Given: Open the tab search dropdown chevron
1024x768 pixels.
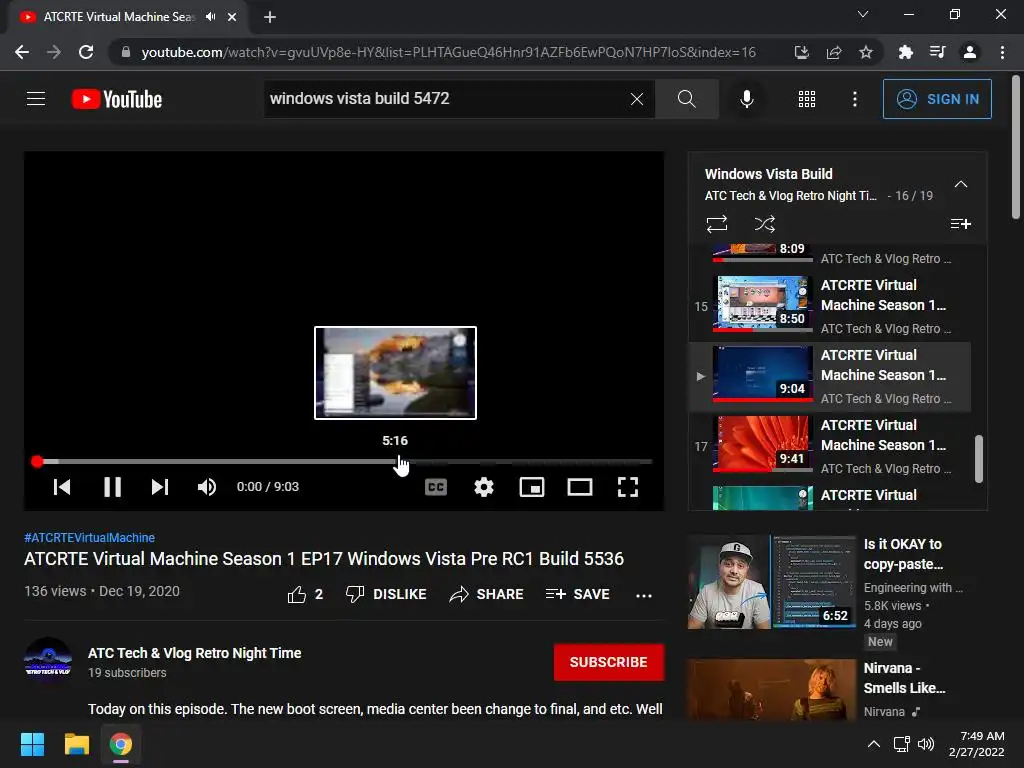Looking at the screenshot, I should click(x=863, y=14).
